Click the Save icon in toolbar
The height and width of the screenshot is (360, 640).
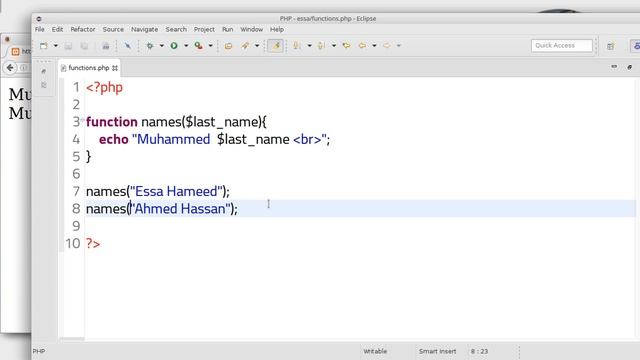pyautogui.click(x=68, y=46)
